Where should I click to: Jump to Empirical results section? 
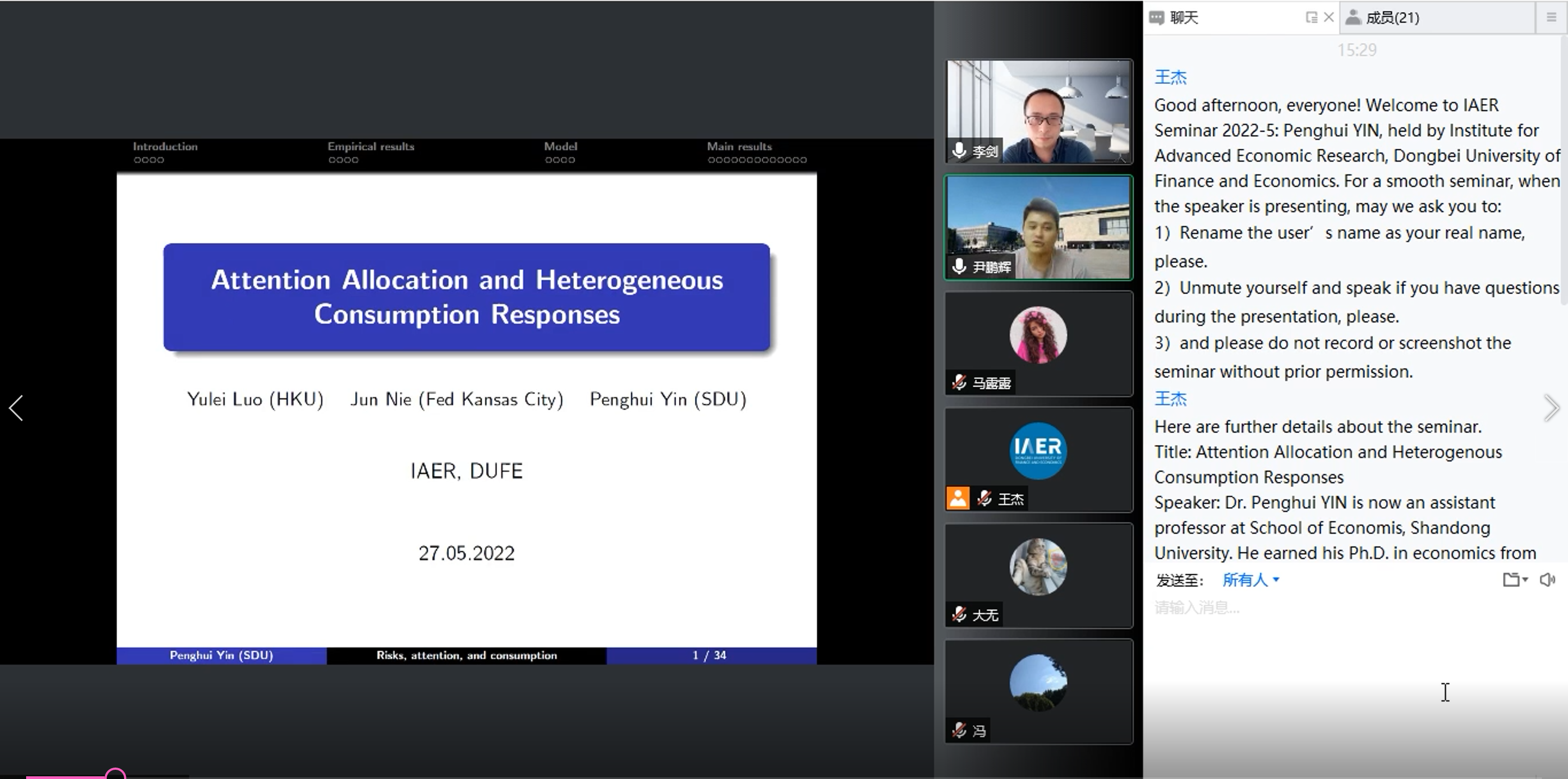pyautogui.click(x=371, y=147)
